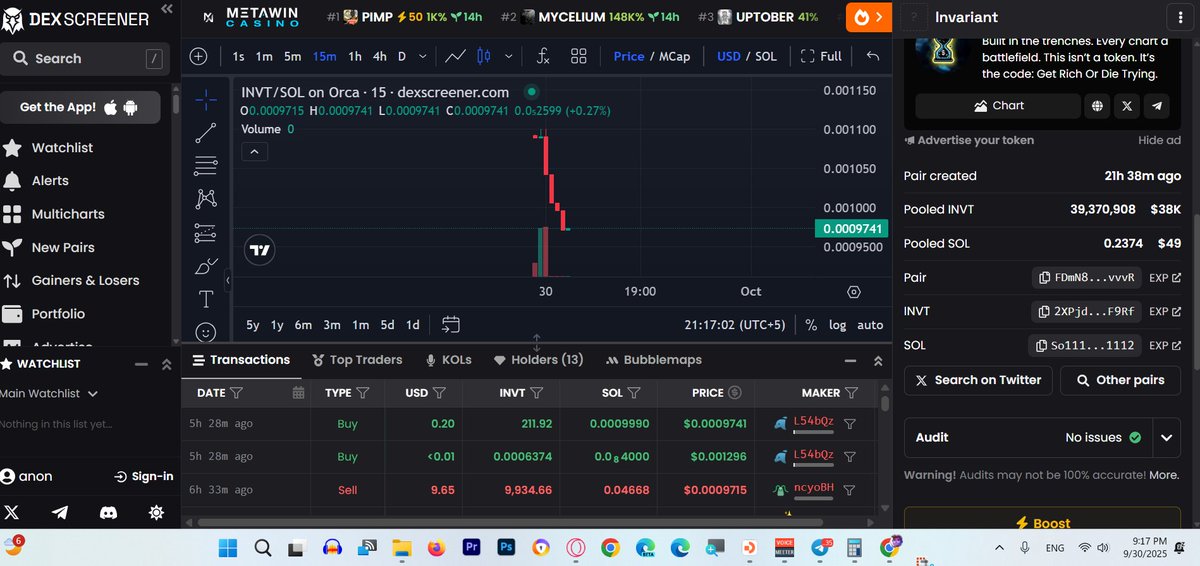Open Gainers & Losers page
Screen dimensions: 1200x566
pyautogui.click(x=86, y=281)
